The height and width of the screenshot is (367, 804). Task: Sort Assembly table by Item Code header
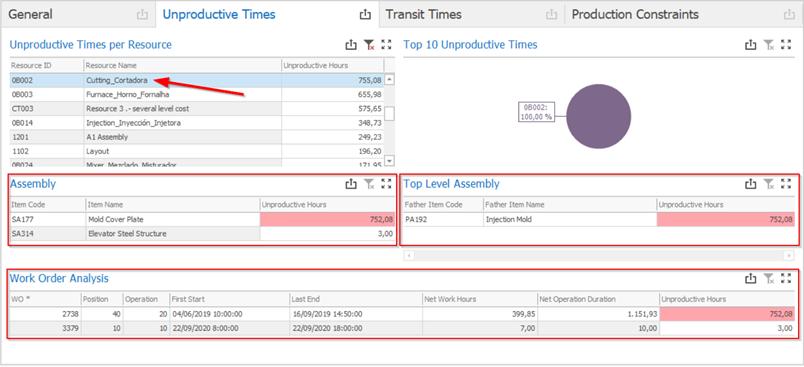pyautogui.click(x=48, y=205)
